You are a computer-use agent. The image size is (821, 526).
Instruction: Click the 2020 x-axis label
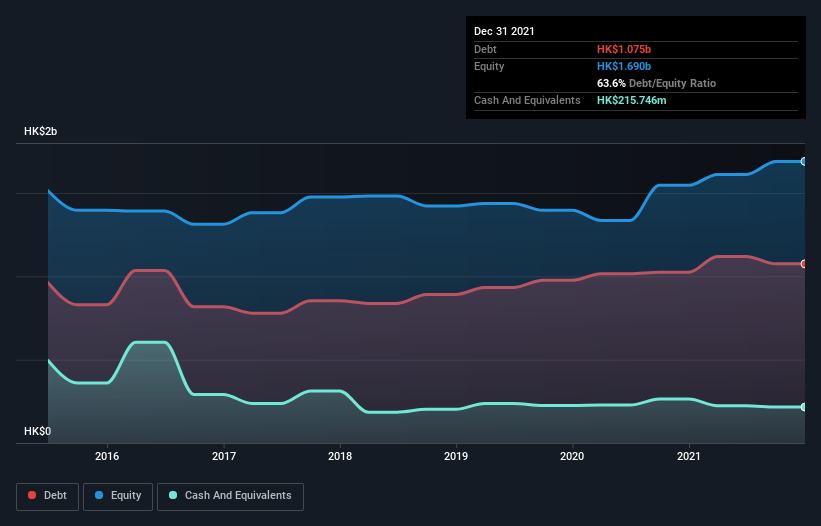click(x=572, y=456)
